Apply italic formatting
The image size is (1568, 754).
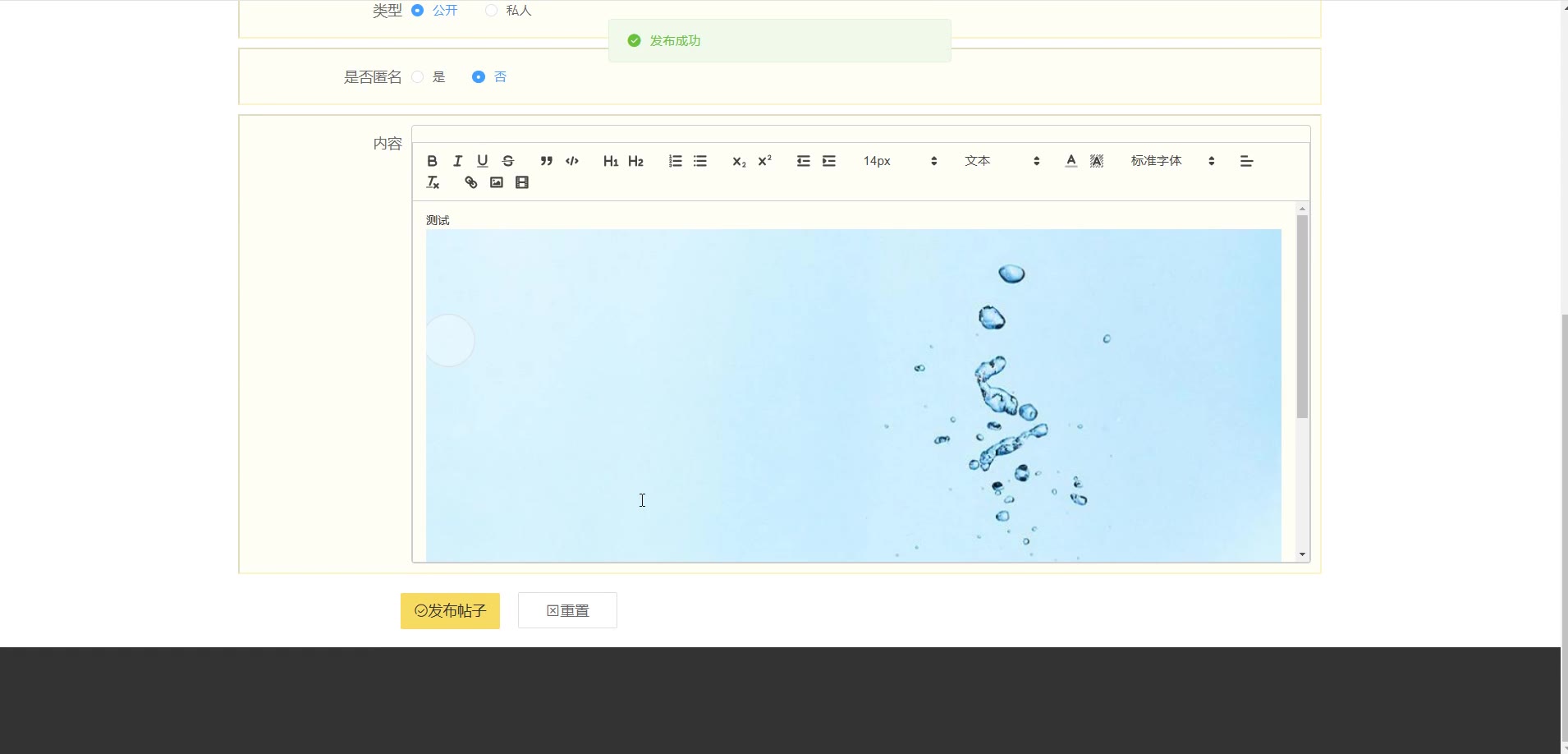click(457, 161)
